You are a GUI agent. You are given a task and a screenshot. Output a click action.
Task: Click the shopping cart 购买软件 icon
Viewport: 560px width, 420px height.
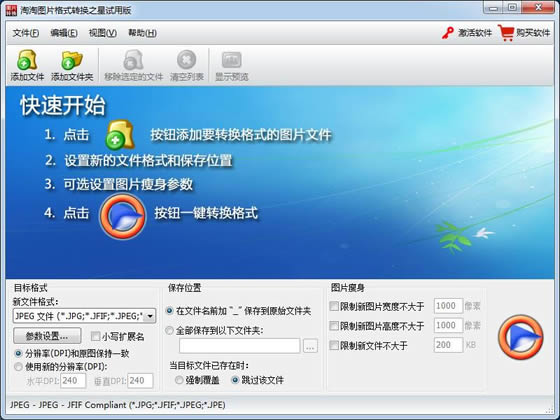[506, 33]
